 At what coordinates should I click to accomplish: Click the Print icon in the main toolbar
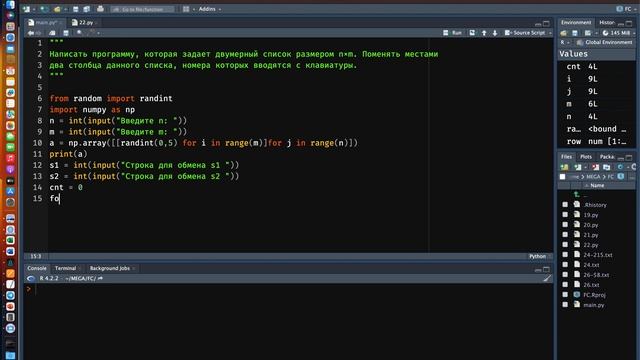pyautogui.click(x=100, y=9)
